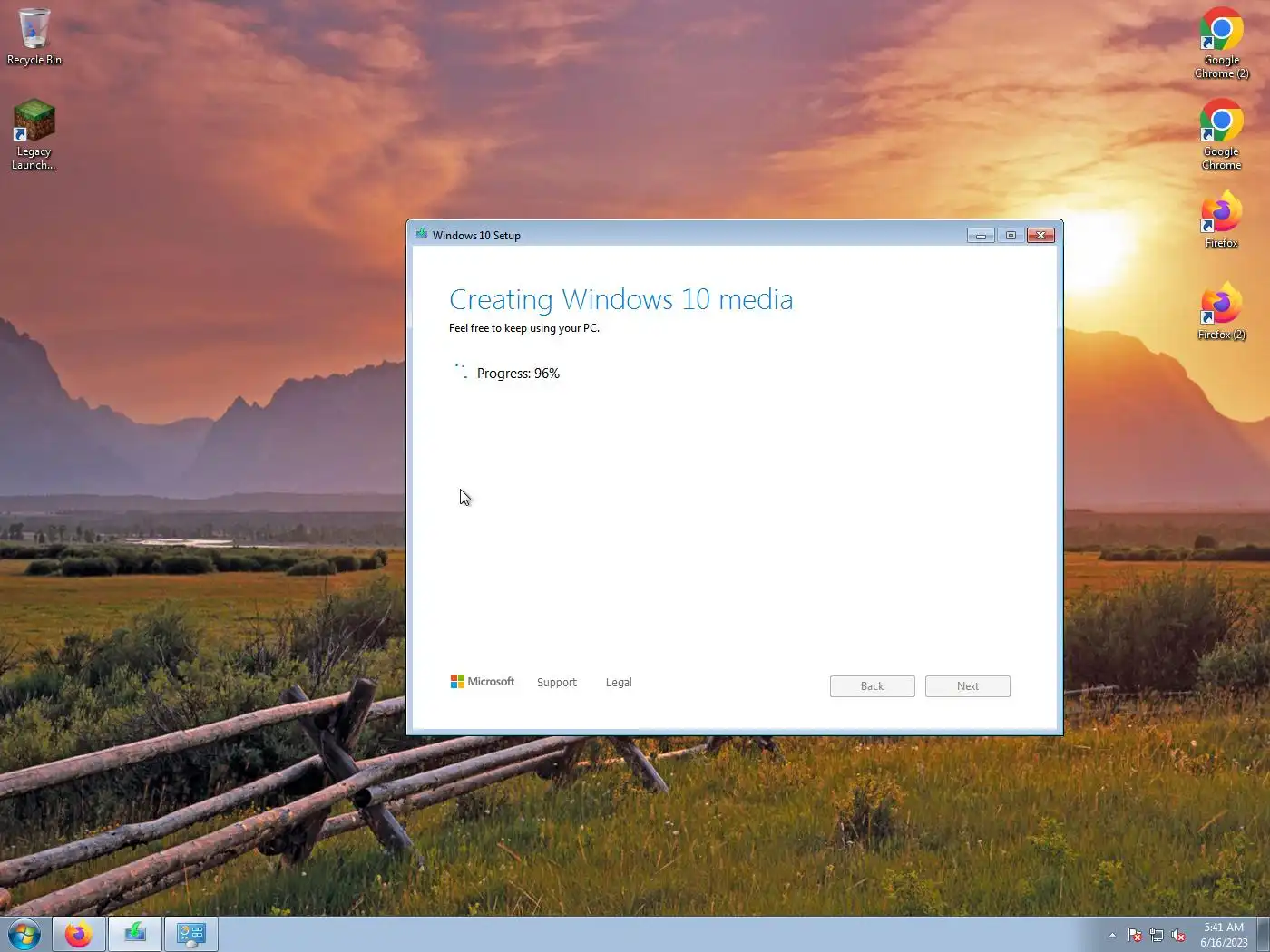Open the clock showing 5:41 AM

(x=1224, y=935)
